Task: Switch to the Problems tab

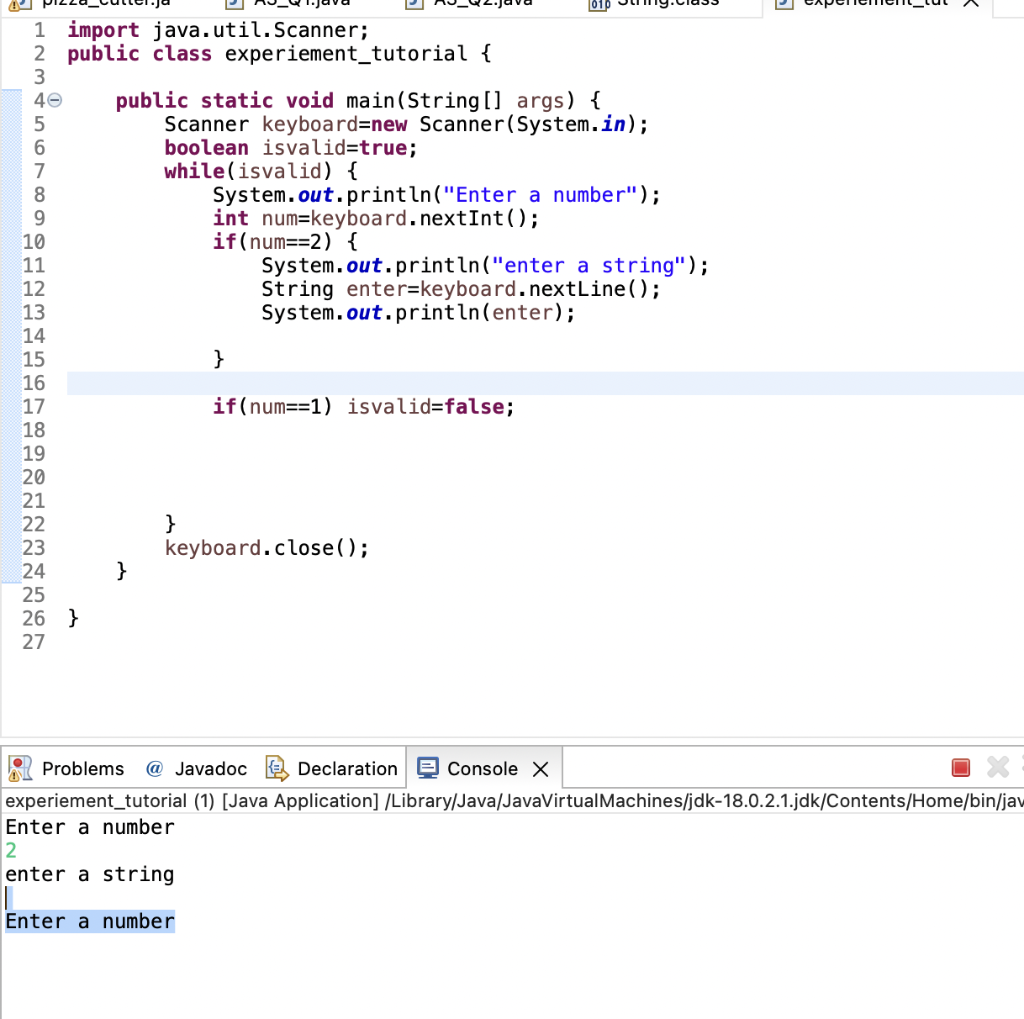Action: (x=67, y=769)
